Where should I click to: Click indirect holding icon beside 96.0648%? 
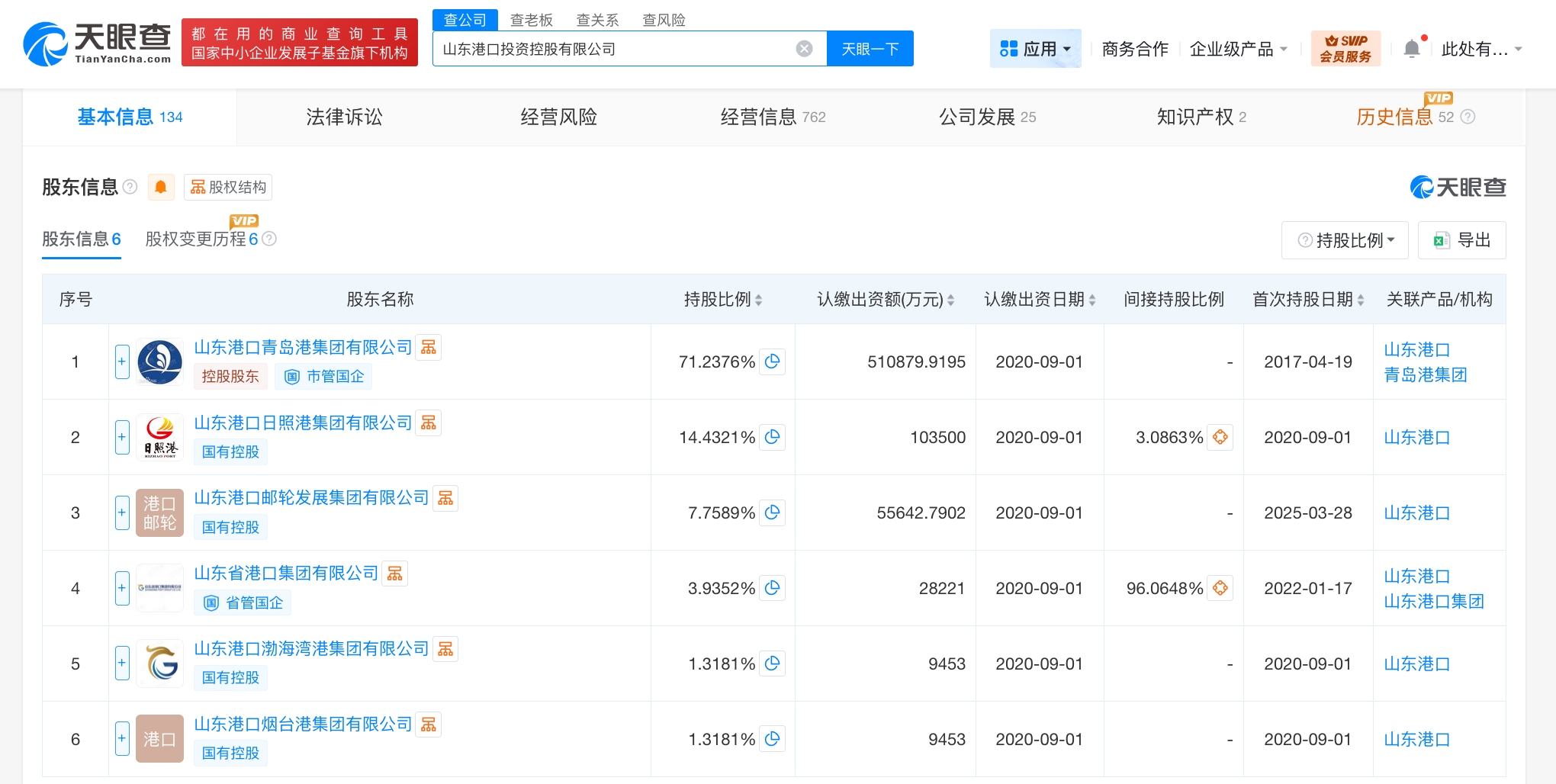pos(1220,589)
